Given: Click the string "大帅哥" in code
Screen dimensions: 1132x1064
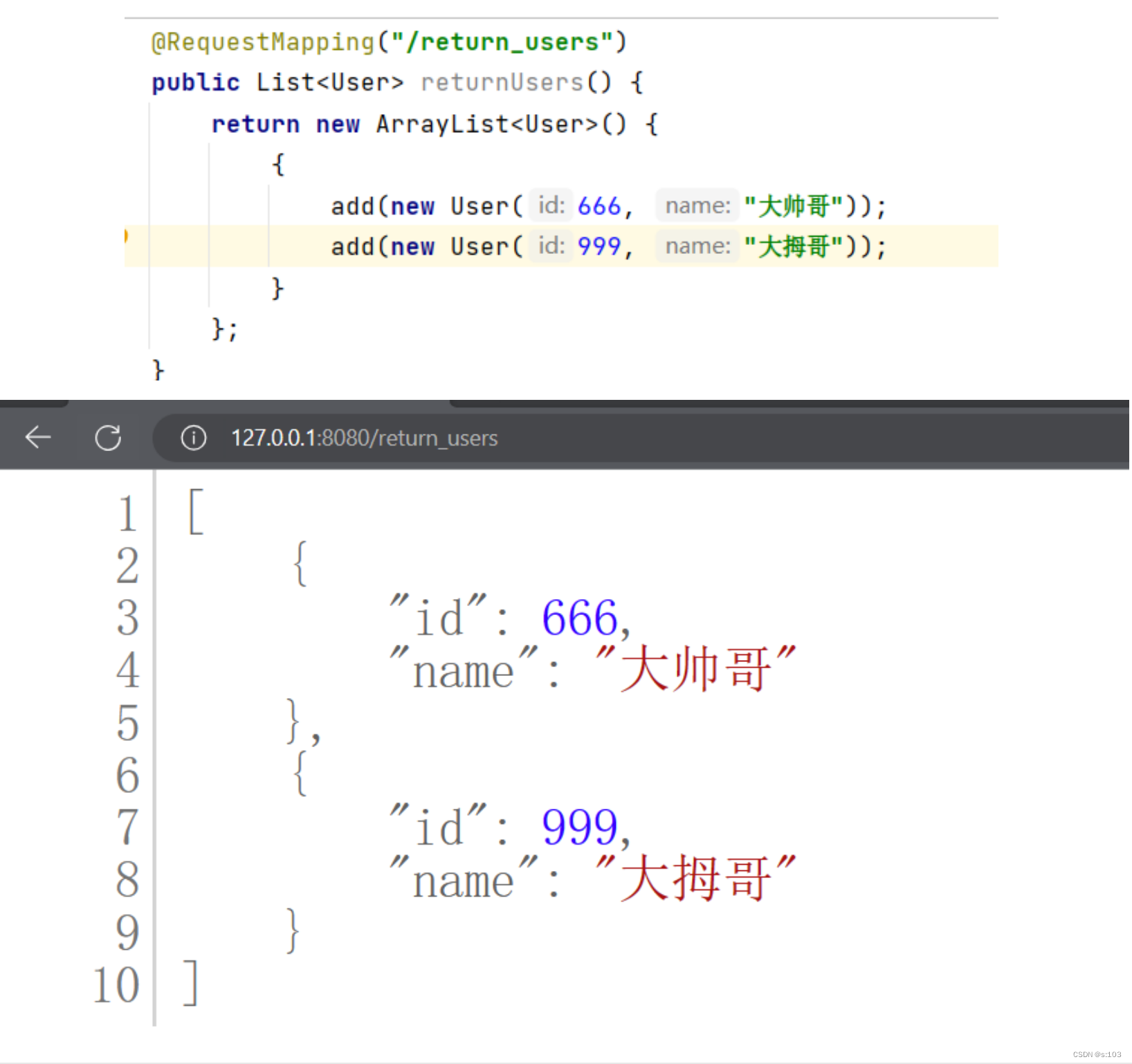Looking at the screenshot, I should coord(793,206).
